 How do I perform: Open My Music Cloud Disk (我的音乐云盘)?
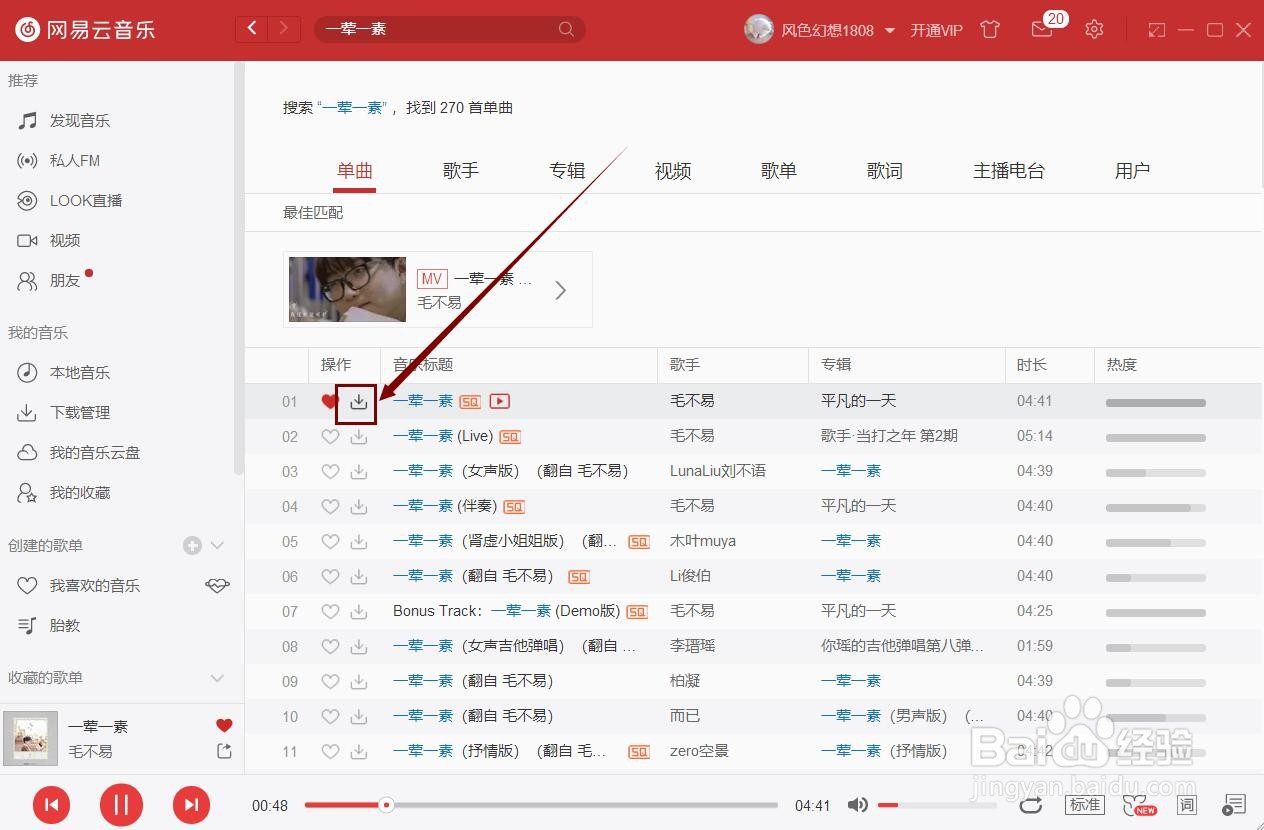tap(95, 453)
